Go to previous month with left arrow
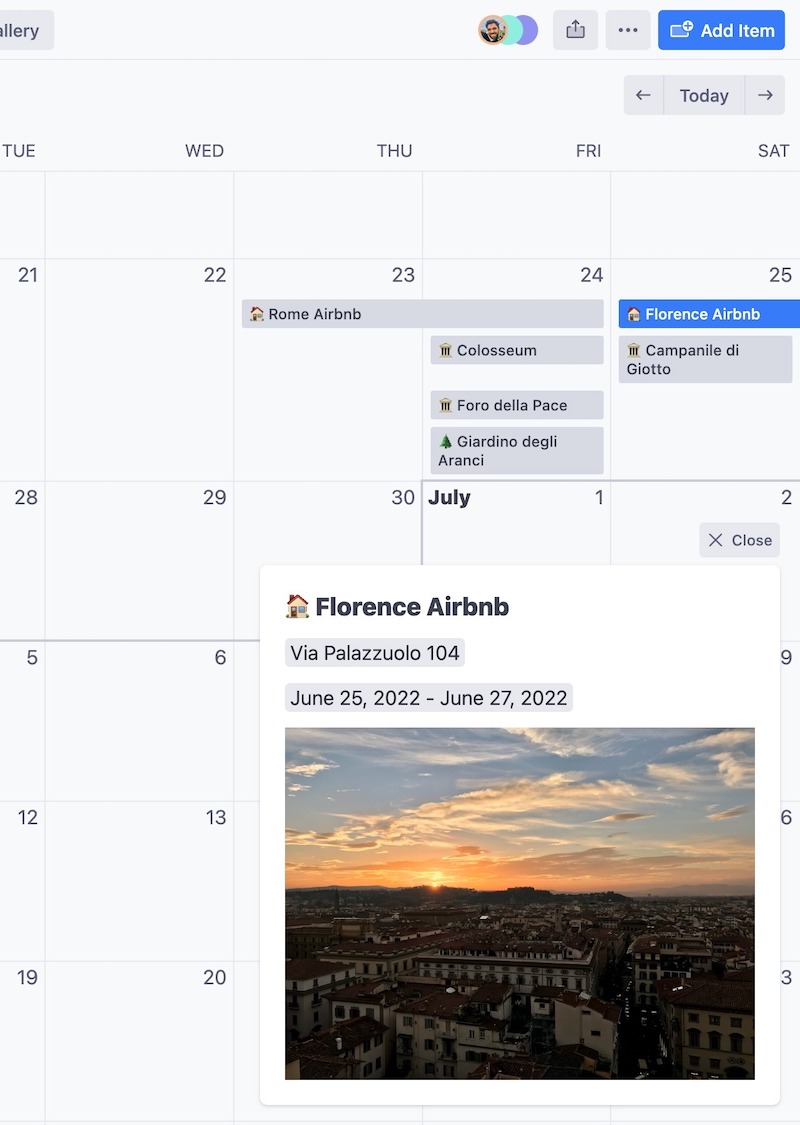The width and height of the screenshot is (800, 1125). [x=643, y=95]
